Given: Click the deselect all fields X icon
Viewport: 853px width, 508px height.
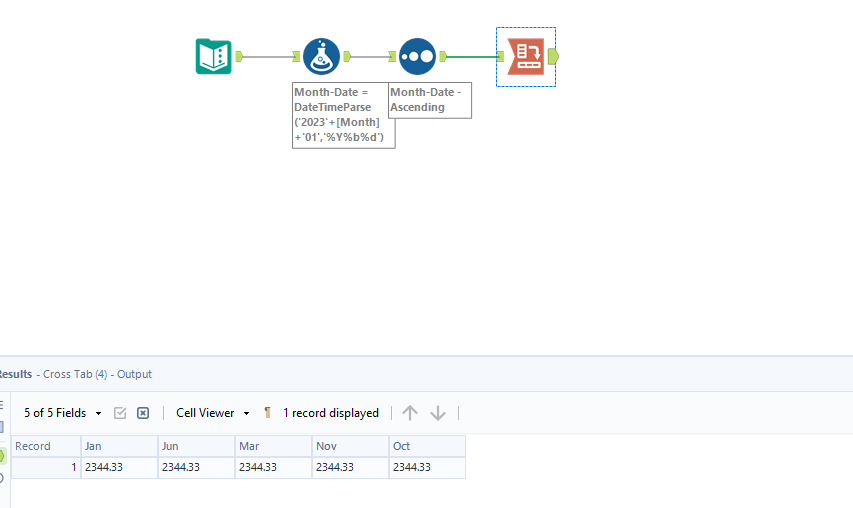Looking at the screenshot, I should (x=143, y=413).
